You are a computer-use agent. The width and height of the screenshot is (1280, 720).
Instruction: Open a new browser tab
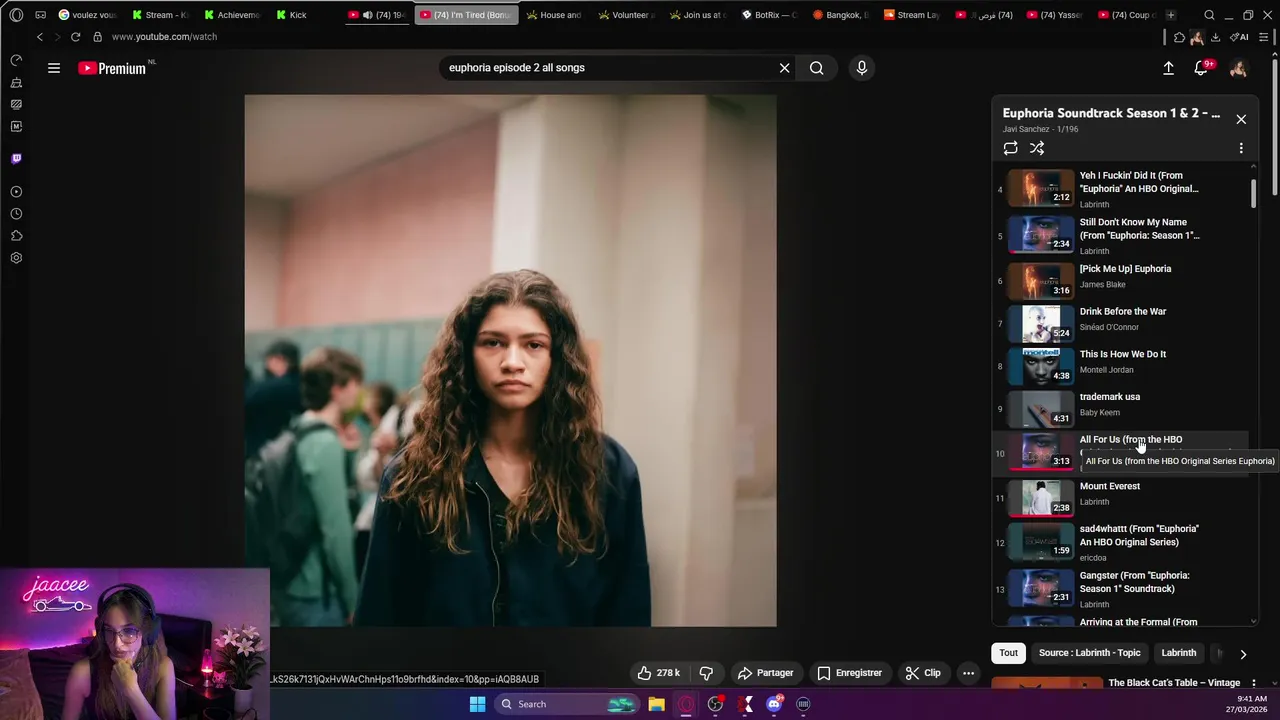(x=1171, y=15)
